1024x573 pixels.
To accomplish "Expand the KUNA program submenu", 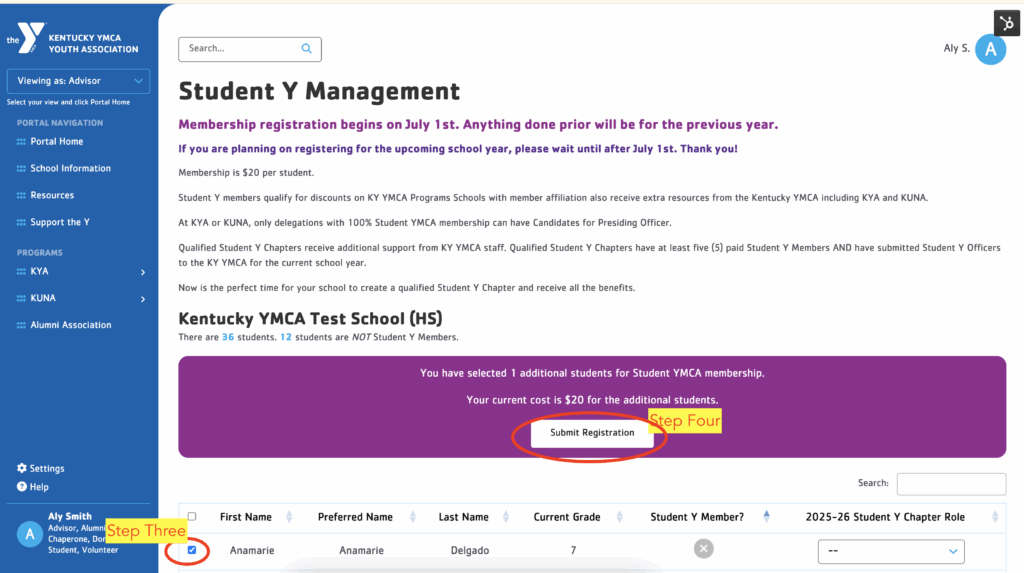I will click(x=142, y=299).
